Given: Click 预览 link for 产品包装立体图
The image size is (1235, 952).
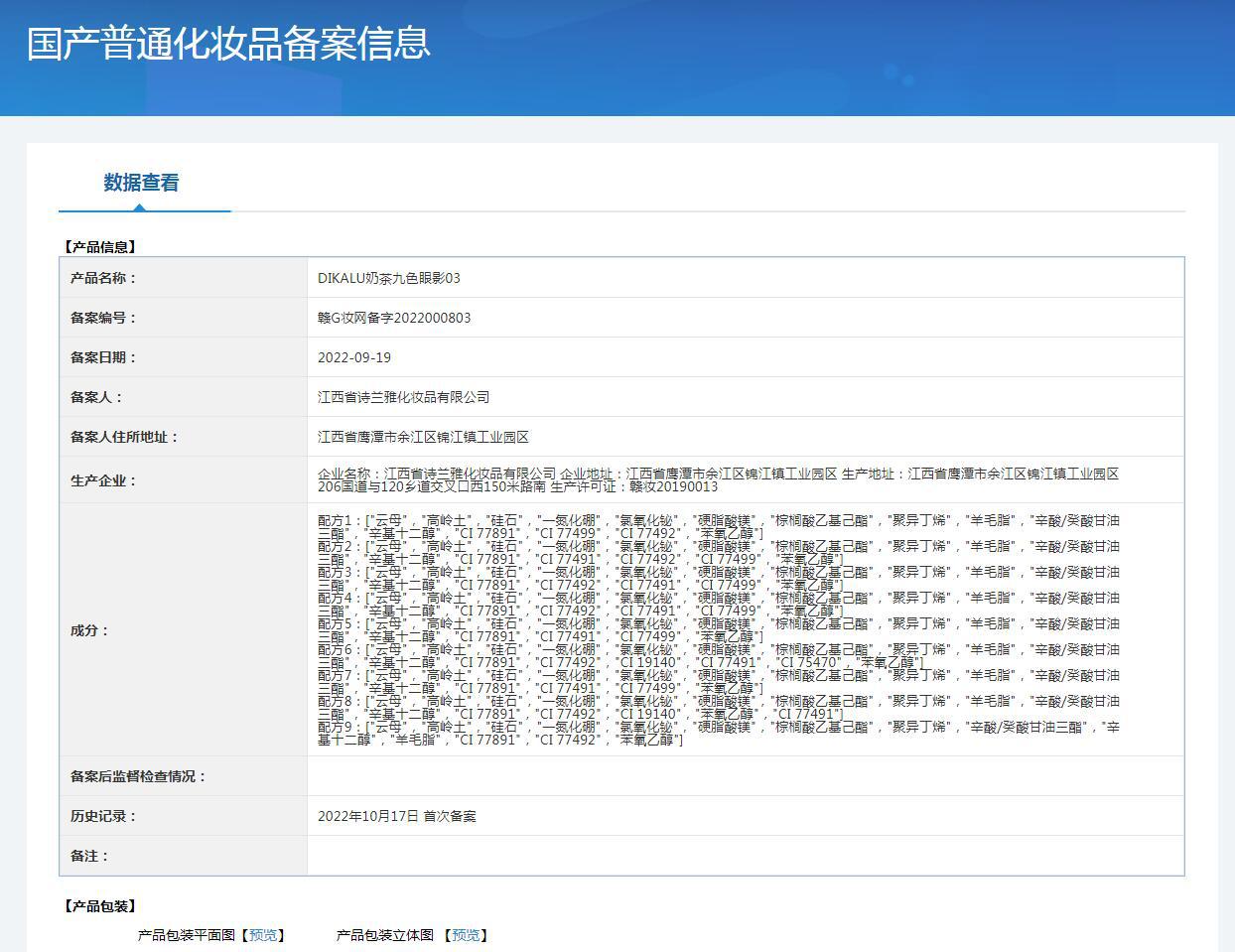Looking at the screenshot, I should tap(466, 935).
